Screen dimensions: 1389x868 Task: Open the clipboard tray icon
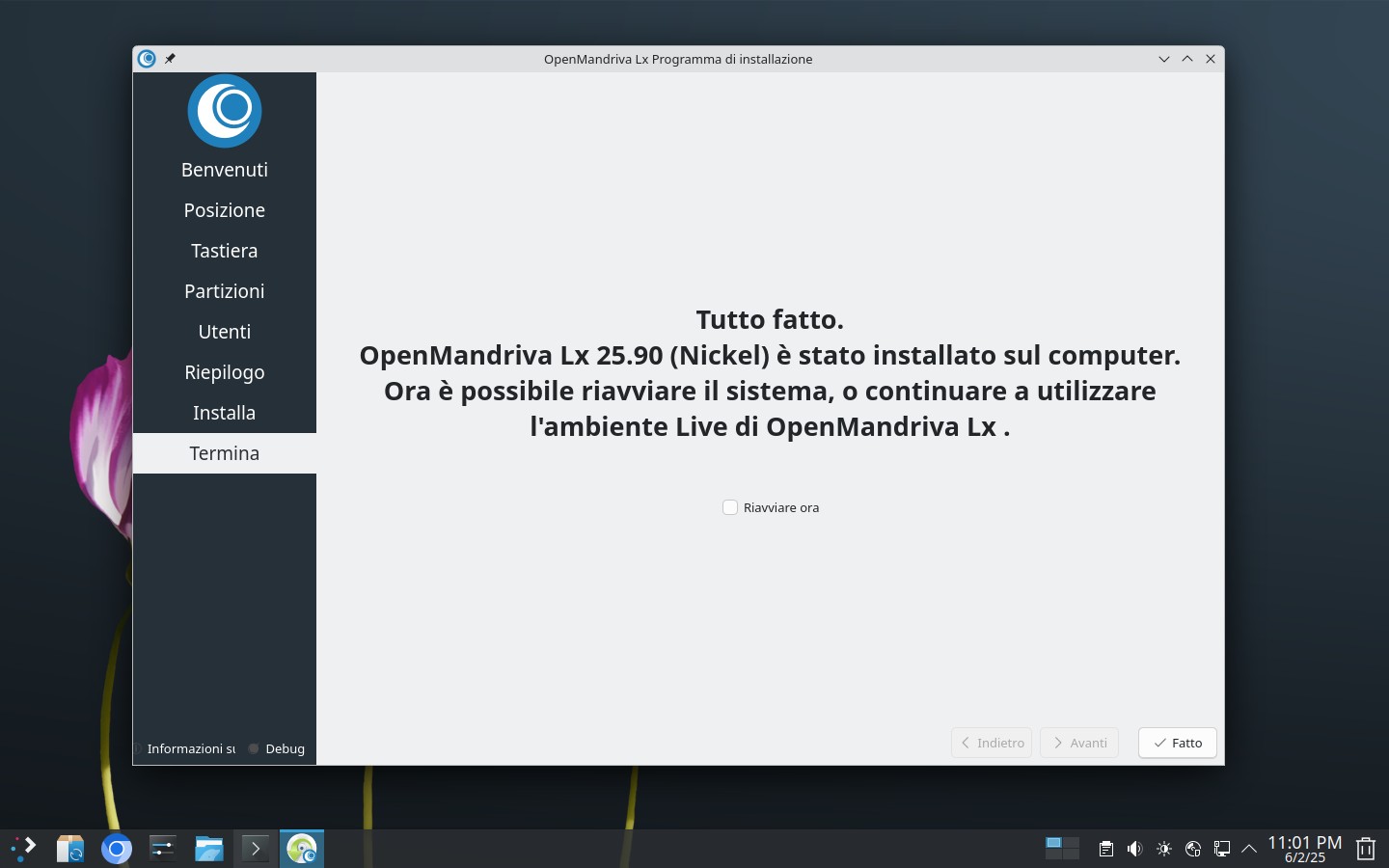1106,849
